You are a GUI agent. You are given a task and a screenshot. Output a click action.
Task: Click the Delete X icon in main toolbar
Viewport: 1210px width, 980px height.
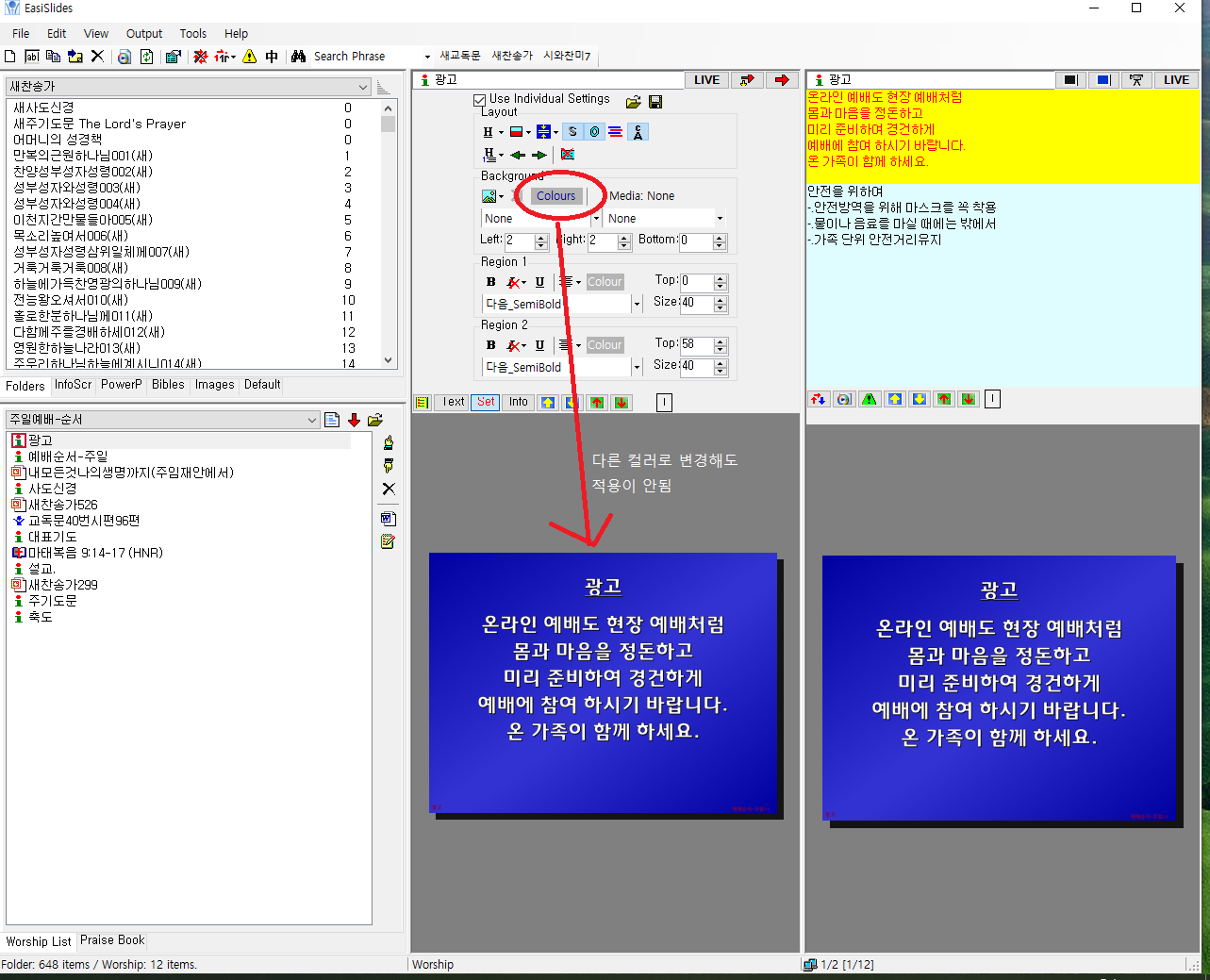[x=97, y=57]
